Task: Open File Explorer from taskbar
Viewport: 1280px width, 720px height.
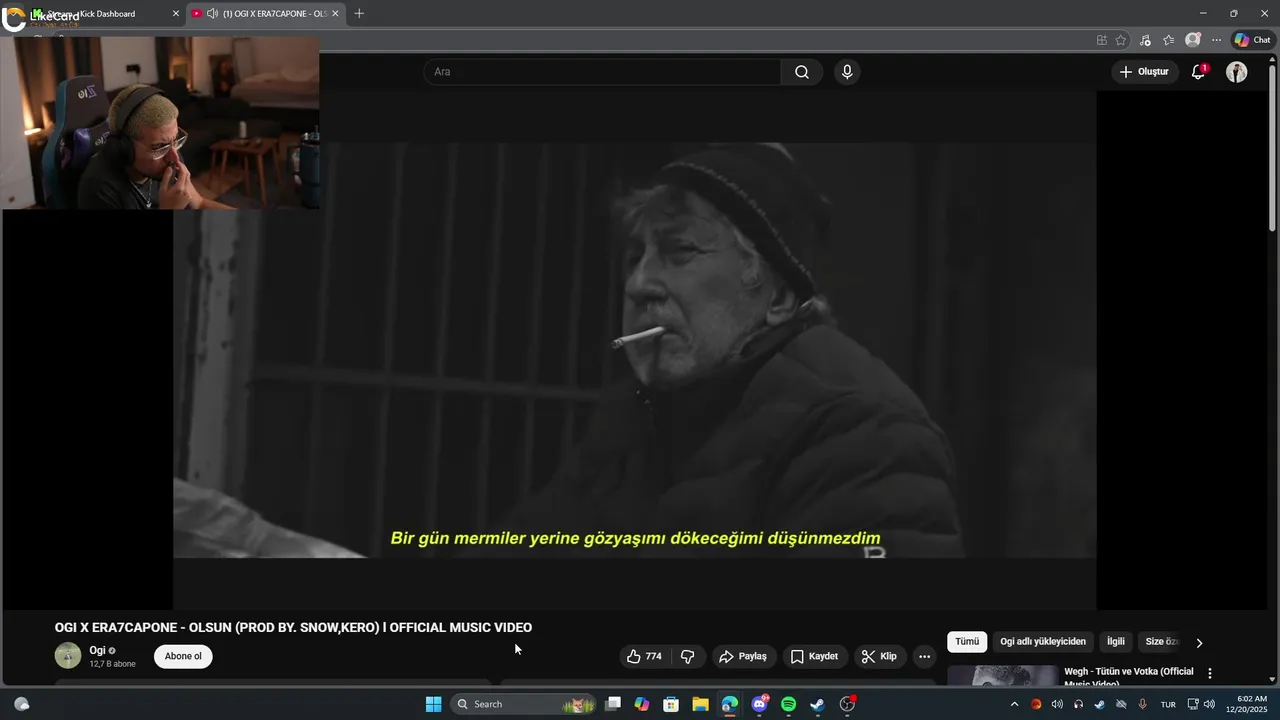Action: click(700, 704)
